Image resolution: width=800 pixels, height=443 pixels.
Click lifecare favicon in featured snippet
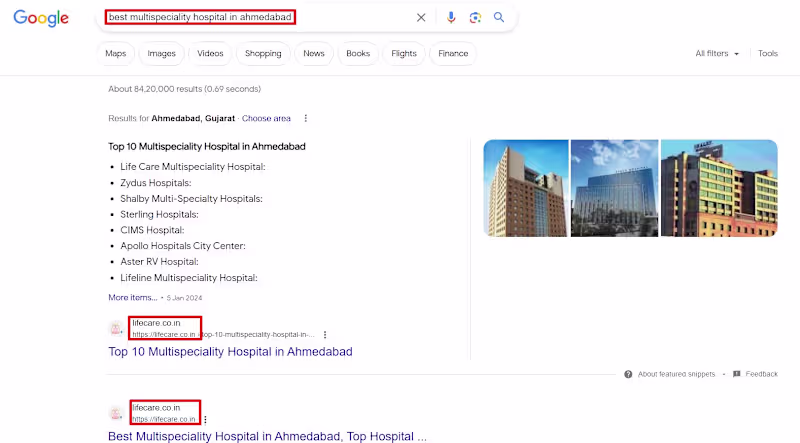116,329
